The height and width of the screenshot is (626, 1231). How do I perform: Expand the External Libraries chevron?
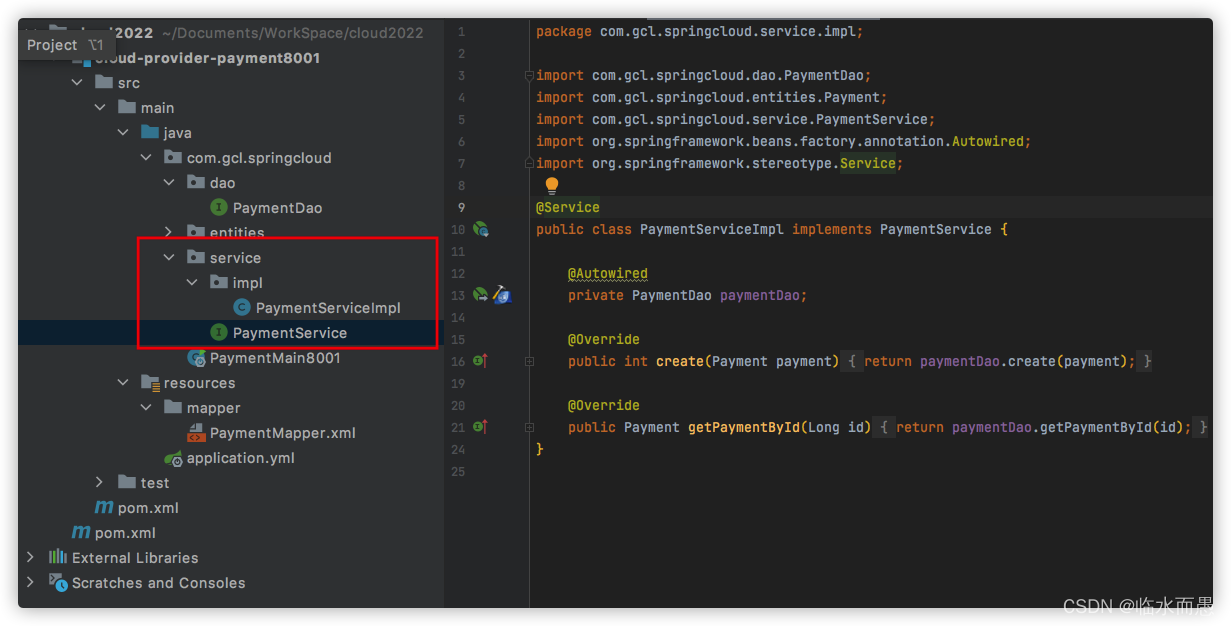[x=31, y=558]
